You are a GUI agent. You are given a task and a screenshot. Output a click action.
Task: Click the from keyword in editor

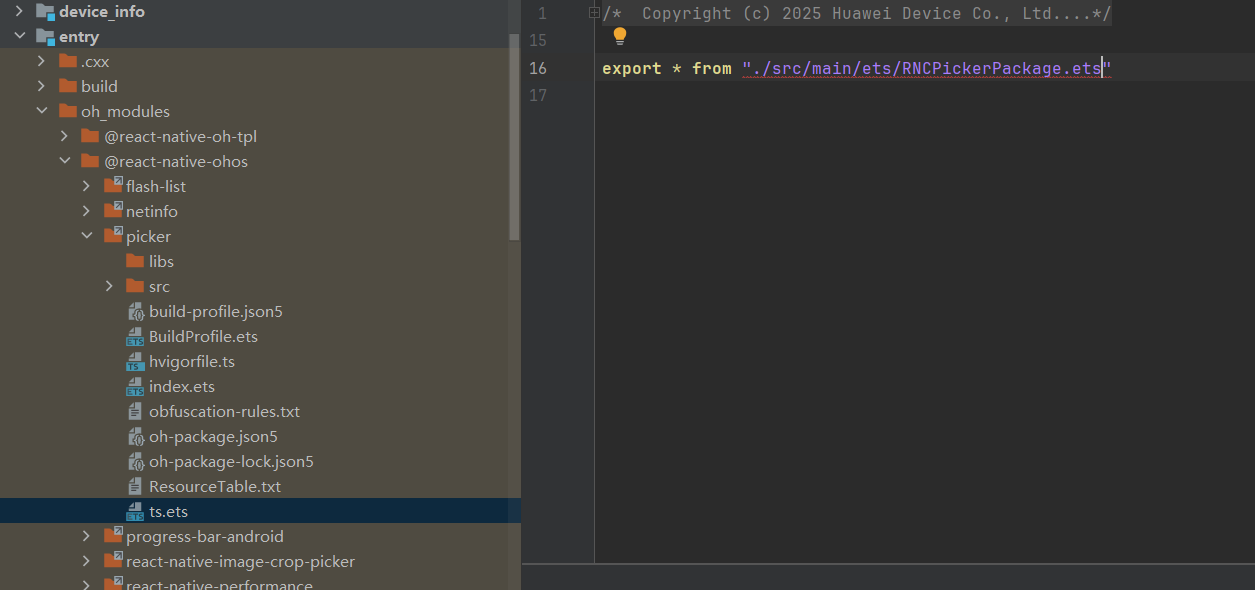(x=712, y=68)
